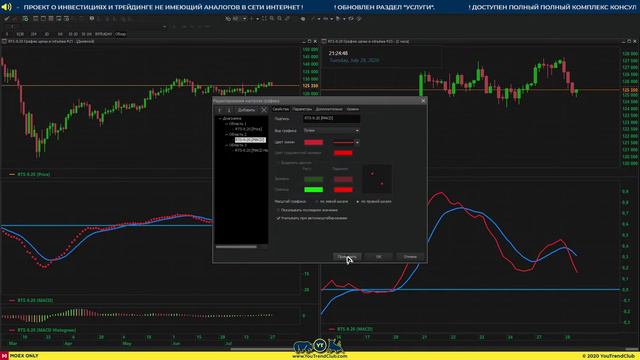Click the round globe-like toolbar icon

tap(303, 19)
